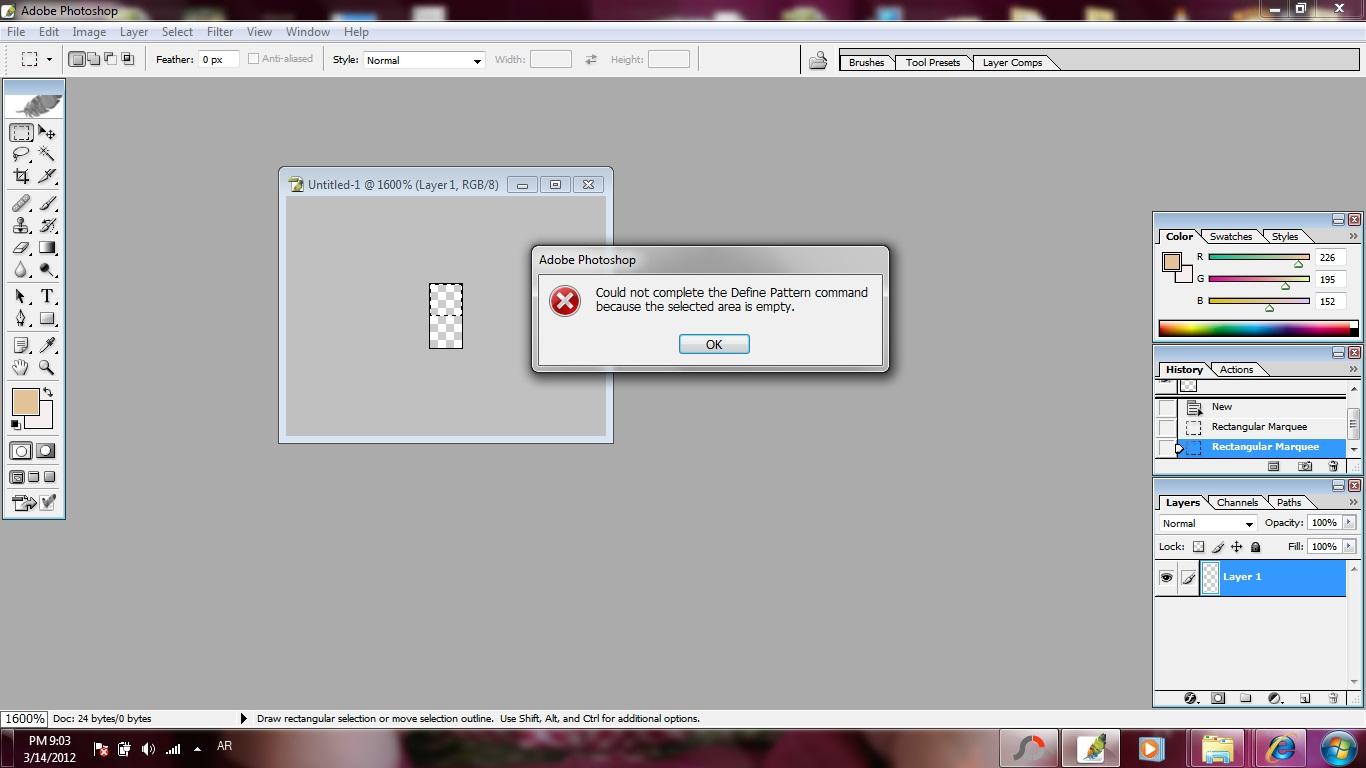Select the Magic Wand tool
This screenshot has height=768, width=1366.
(x=47, y=154)
